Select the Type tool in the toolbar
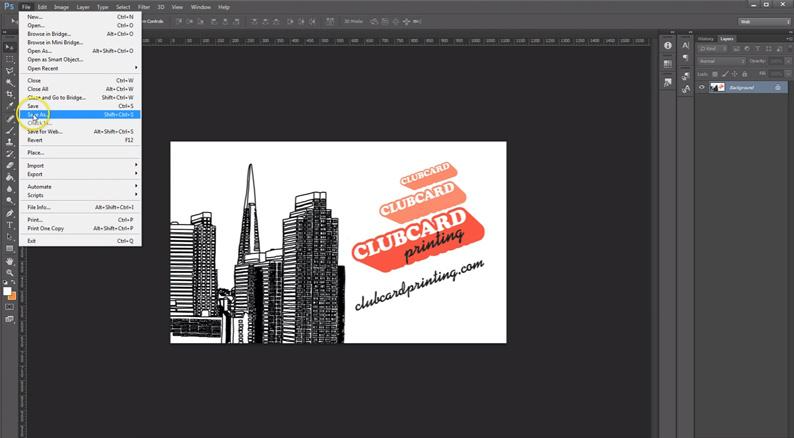Image resolution: width=794 pixels, height=438 pixels. click(10, 225)
